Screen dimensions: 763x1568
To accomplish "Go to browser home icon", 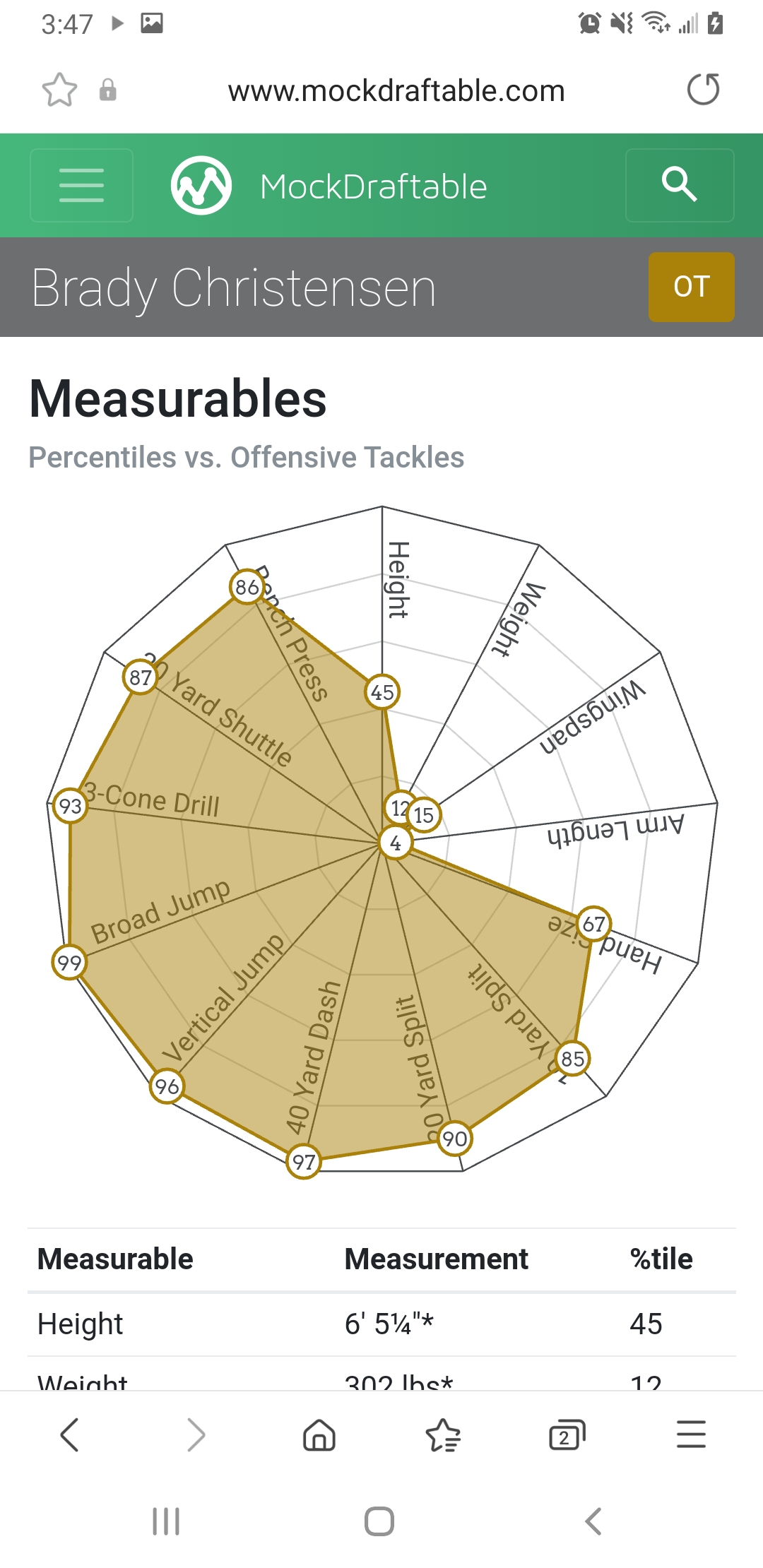I will [319, 1435].
